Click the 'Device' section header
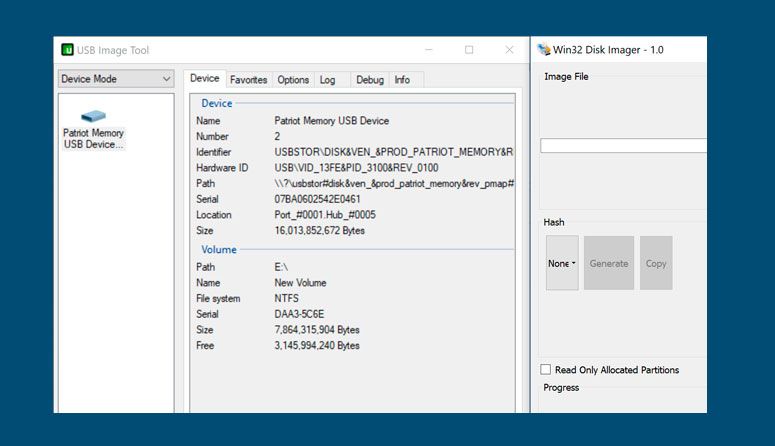 click(x=216, y=103)
